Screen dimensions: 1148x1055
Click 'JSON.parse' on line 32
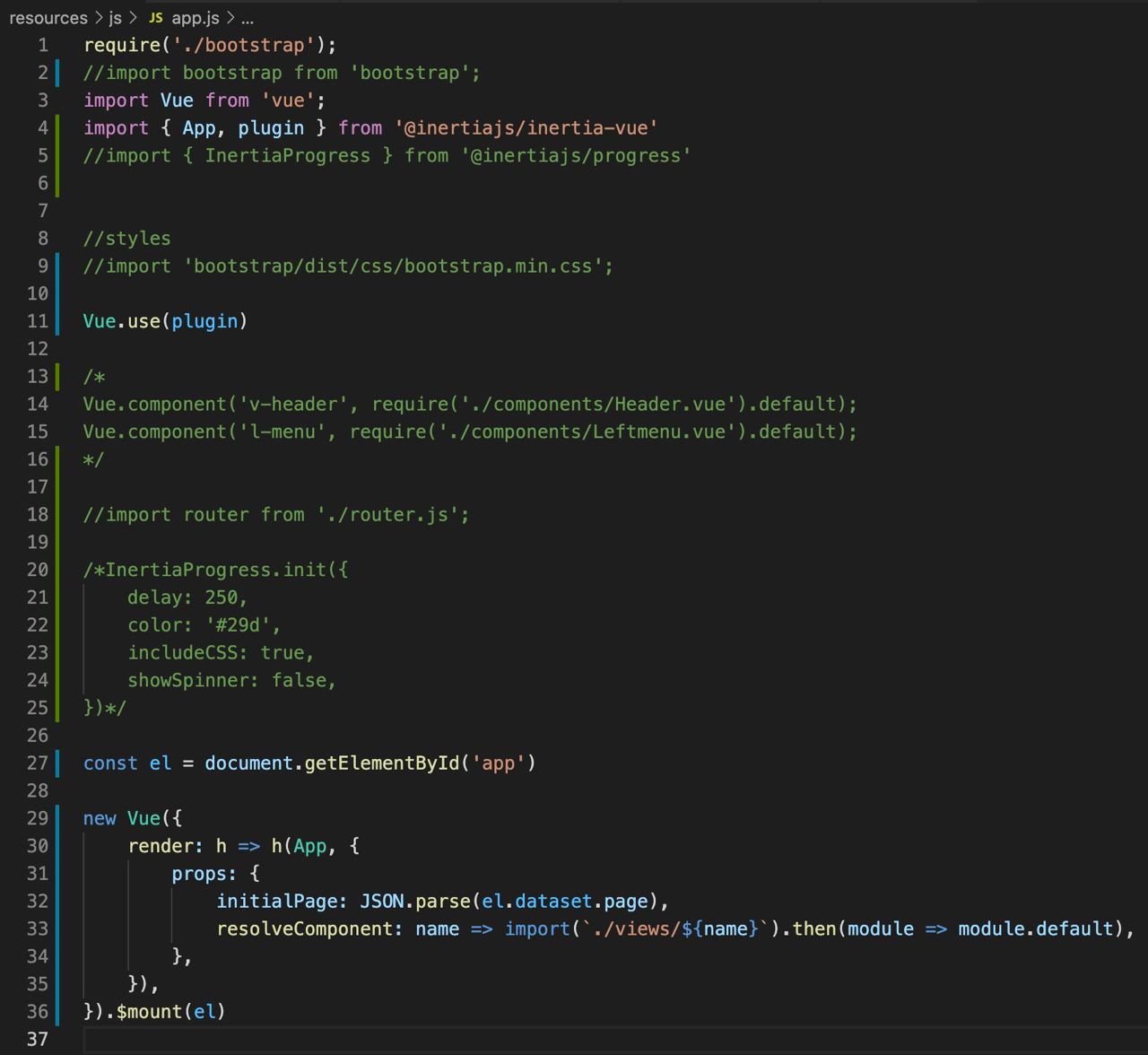414,902
